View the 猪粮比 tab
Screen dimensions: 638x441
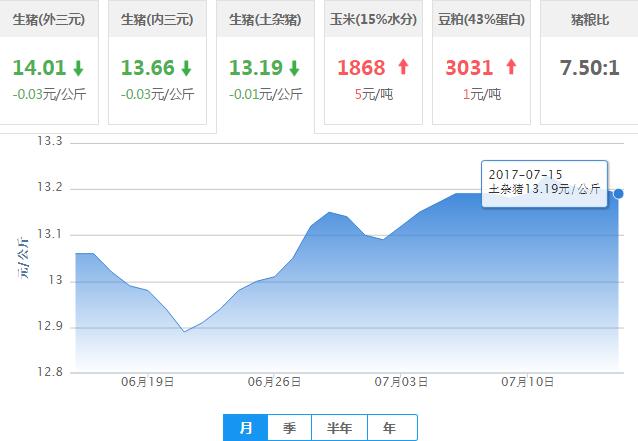click(588, 19)
